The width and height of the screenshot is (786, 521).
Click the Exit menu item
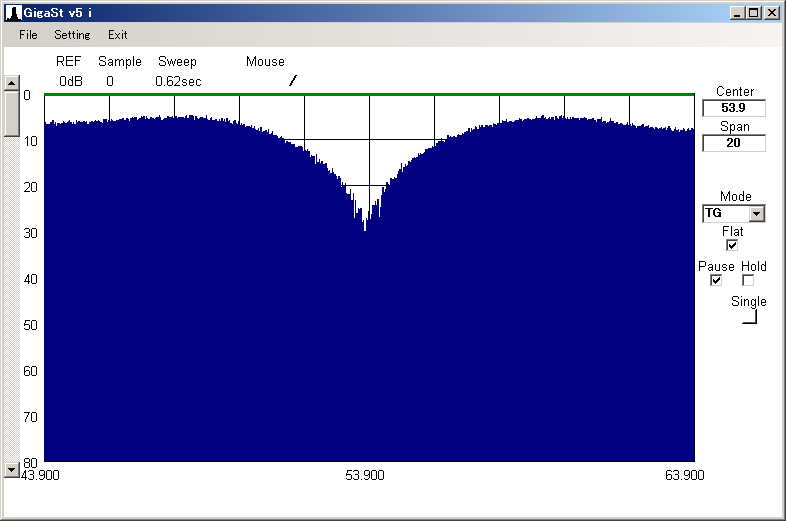coord(118,35)
